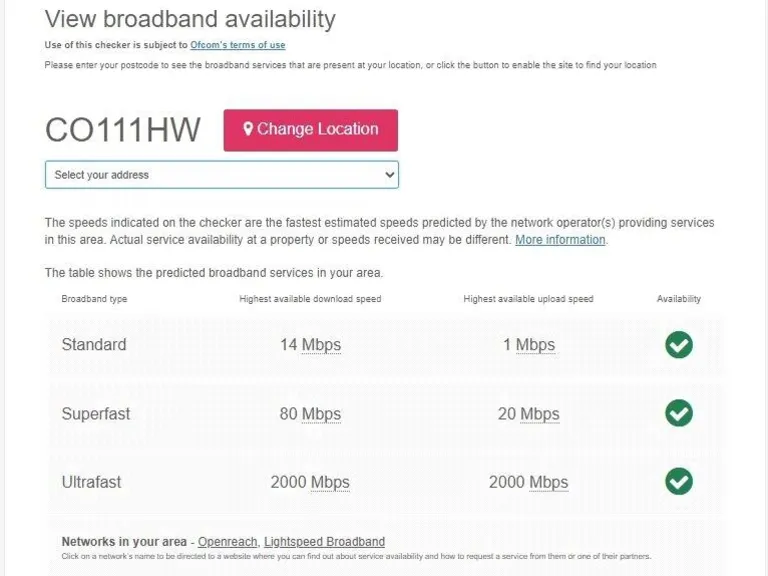Image resolution: width=768 pixels, height=576 pixels.
Task: Open Ofcom's terms of use link
Action: [x=237, y=45]
